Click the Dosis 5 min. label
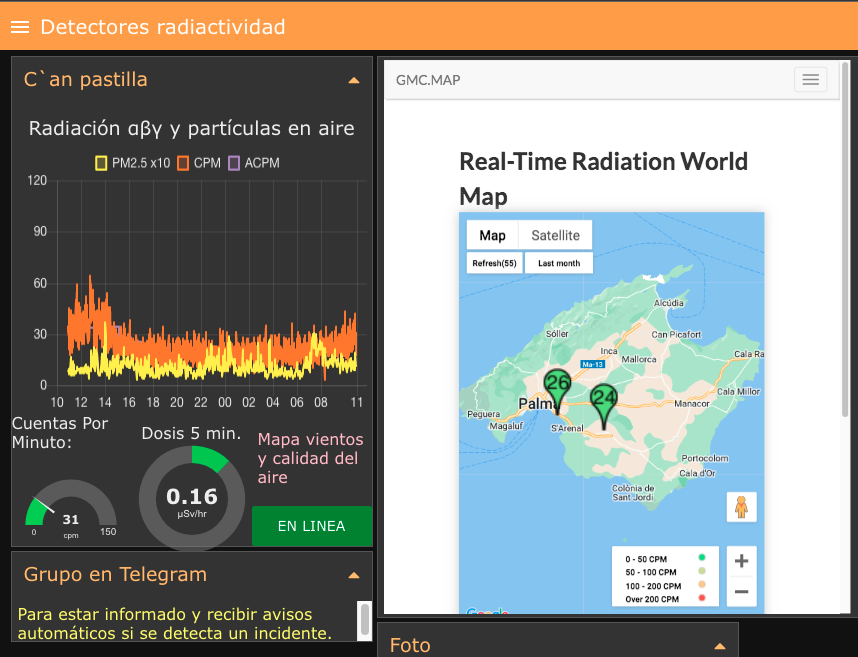Viewport: 858px width, 657px height. pos(192,433)
